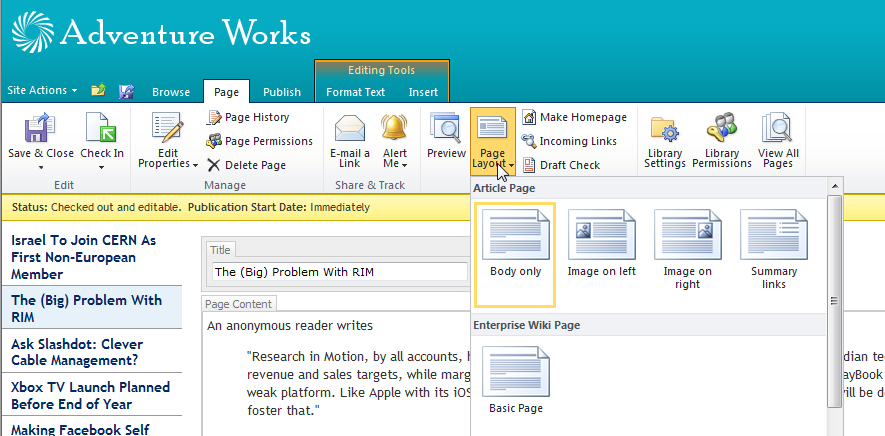Viewport: 885px width, 436px height.
Task: Click the Save & Close floppy disk icon
Action: pyautogui.click(x=40, y=127)
